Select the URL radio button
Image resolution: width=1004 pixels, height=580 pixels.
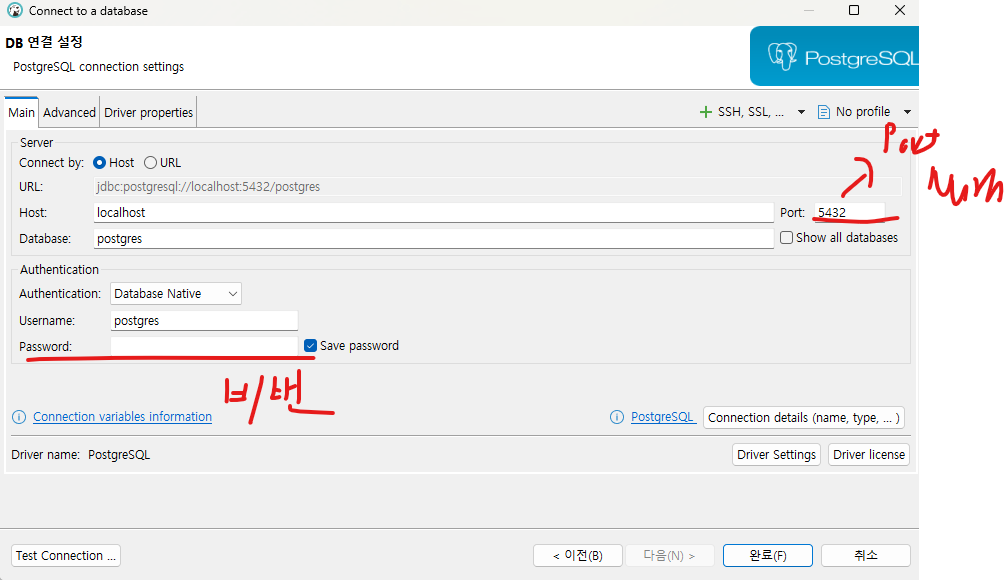click(x=150, y=163)
